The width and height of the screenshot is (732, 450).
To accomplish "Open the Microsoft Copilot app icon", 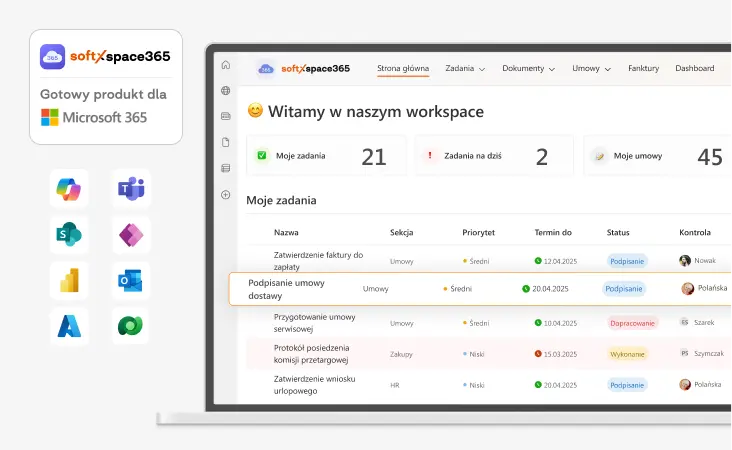I will click(x=69, y=188).
